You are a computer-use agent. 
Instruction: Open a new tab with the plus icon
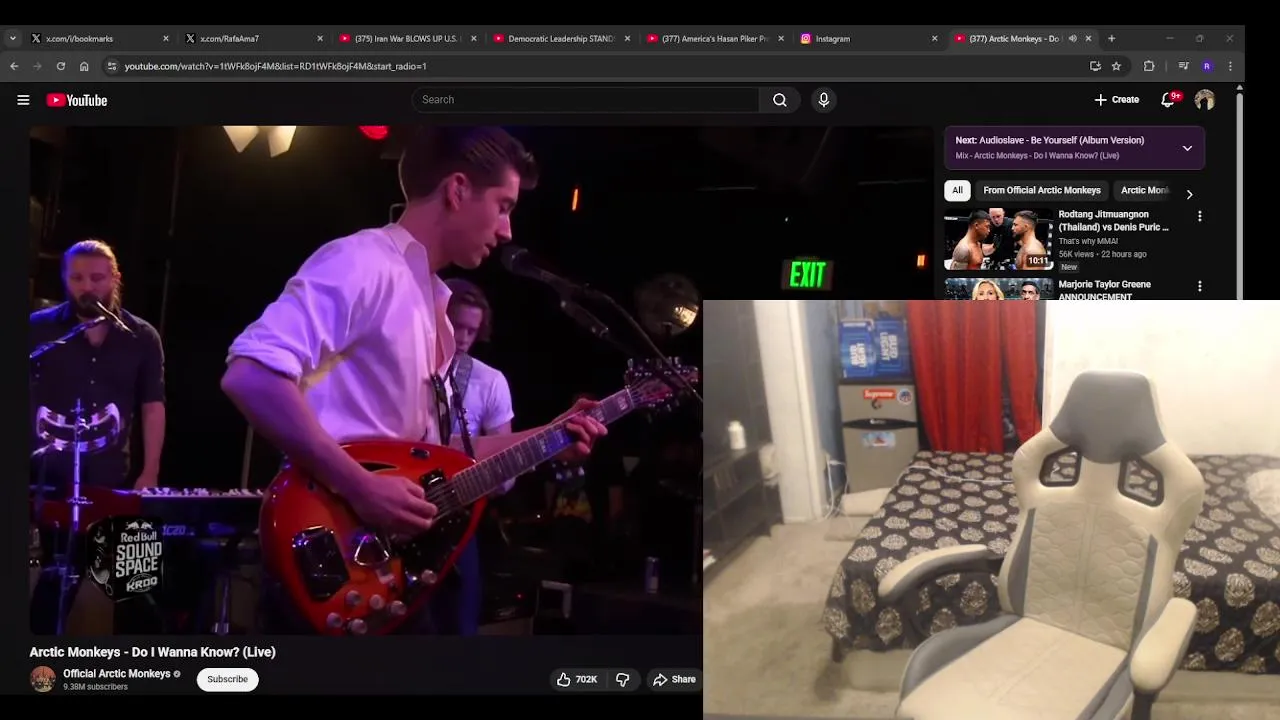[1111, 38]
